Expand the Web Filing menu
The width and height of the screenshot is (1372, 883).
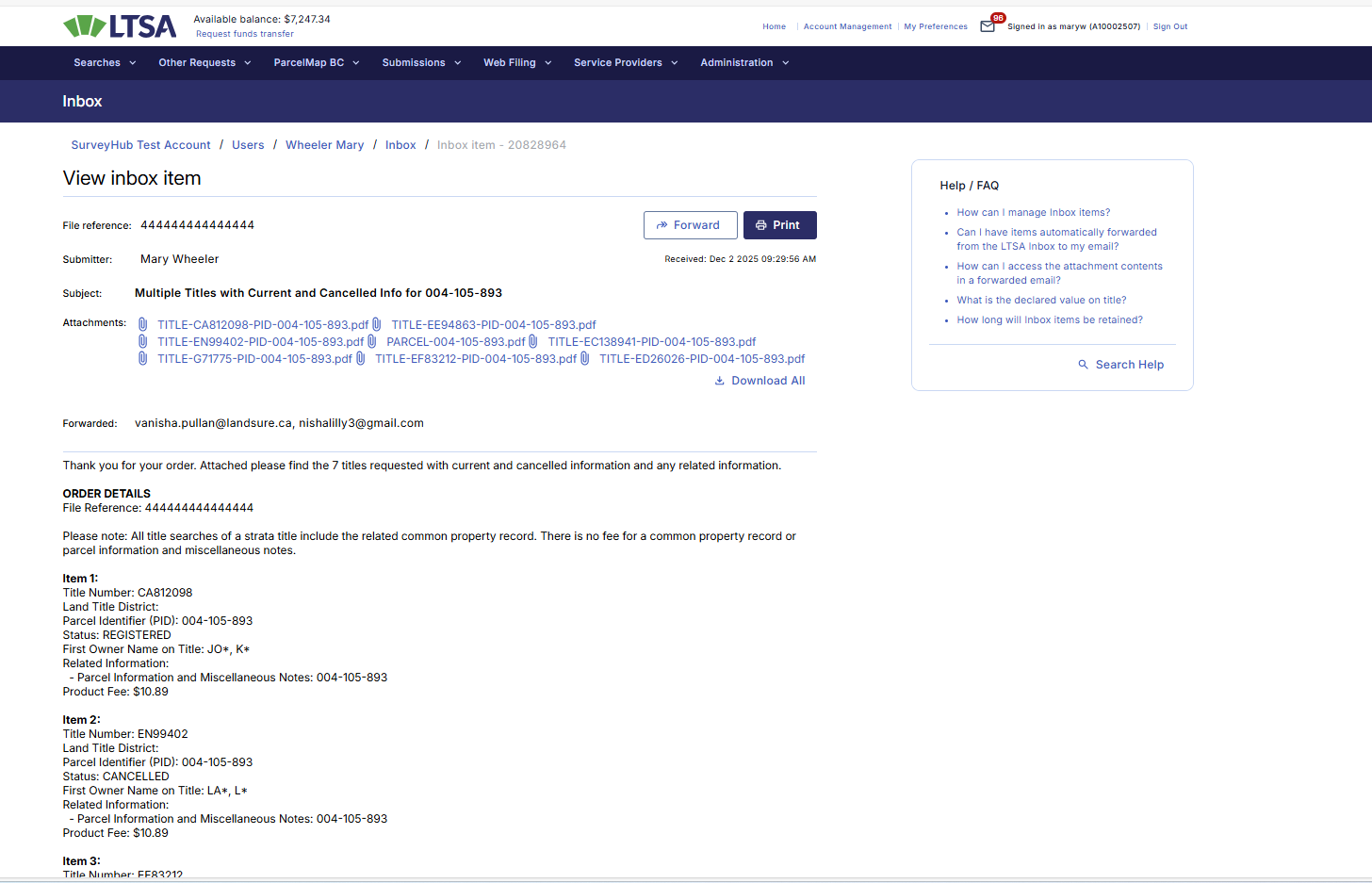(x=516, y=63)
